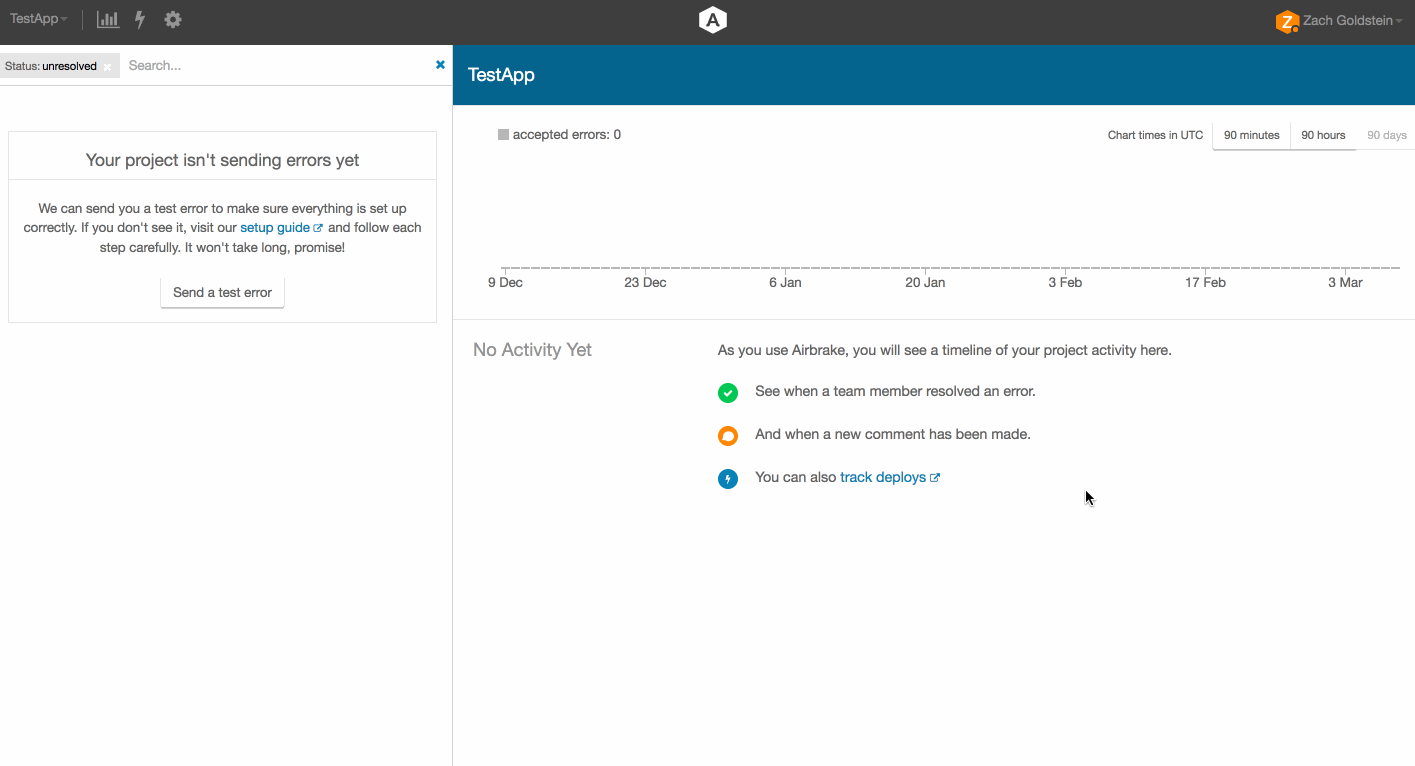
Task: Click the 3 Feb axis label
Action: coord(1065,283)
